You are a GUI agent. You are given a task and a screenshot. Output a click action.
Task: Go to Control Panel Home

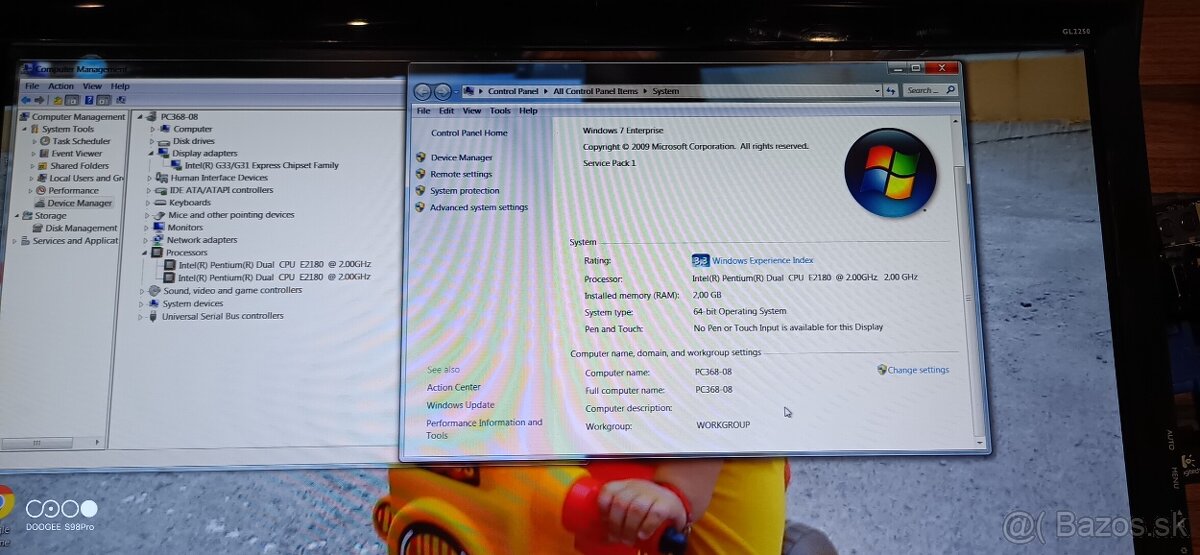tap(468, 133)
